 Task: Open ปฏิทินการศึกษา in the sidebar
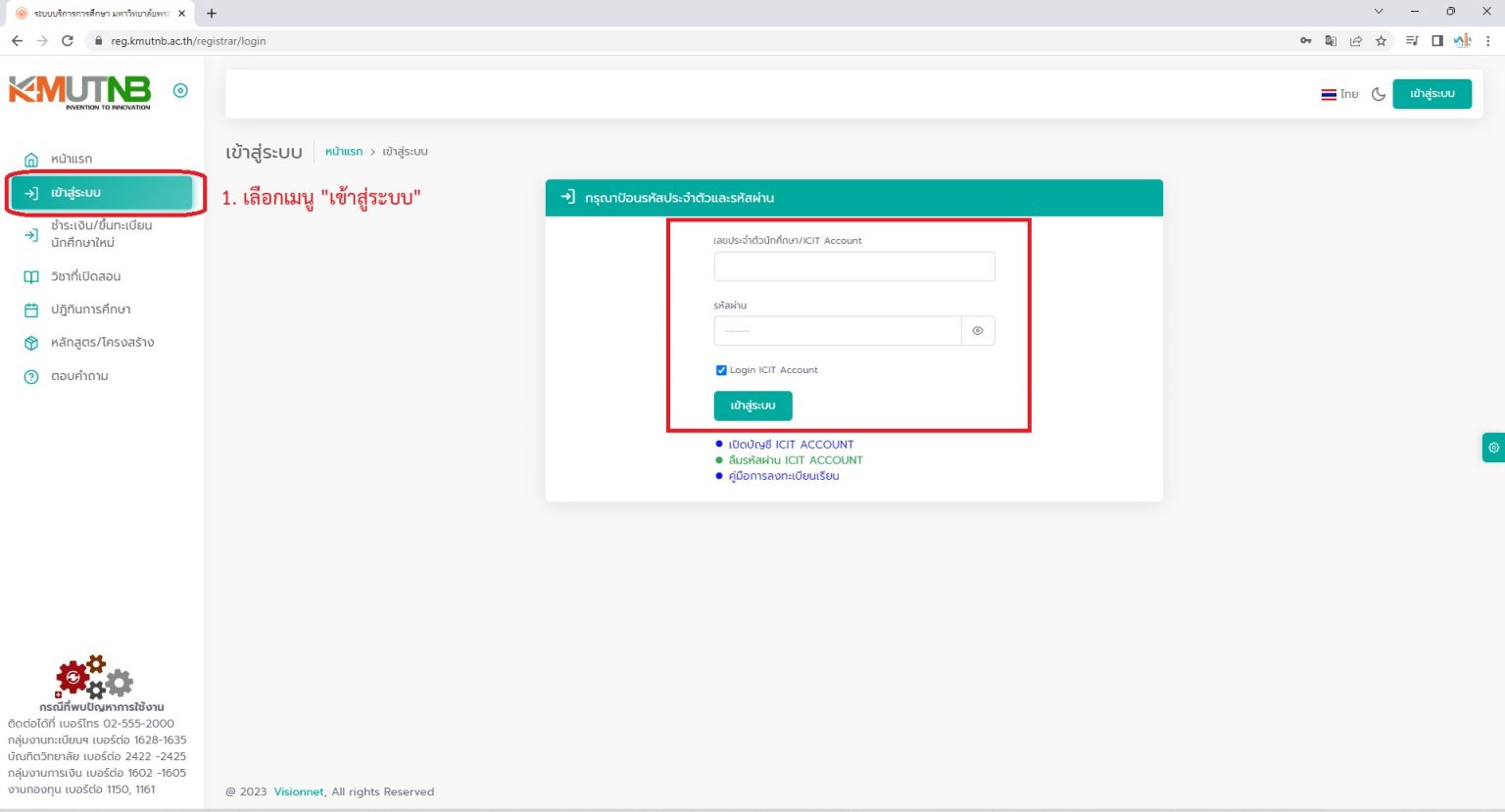(90, 310)
